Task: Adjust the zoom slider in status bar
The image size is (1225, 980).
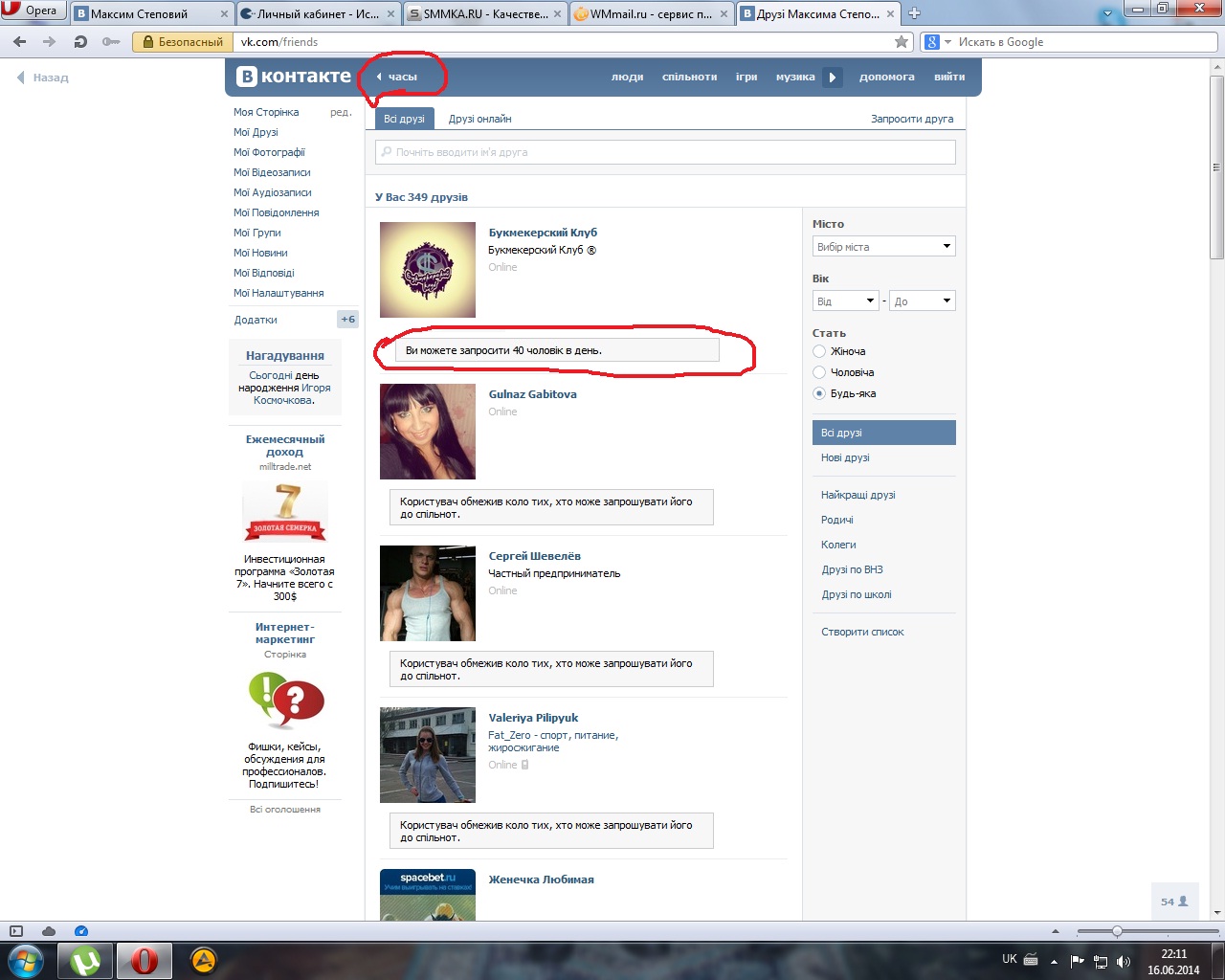Action: tap(1116, 931)
